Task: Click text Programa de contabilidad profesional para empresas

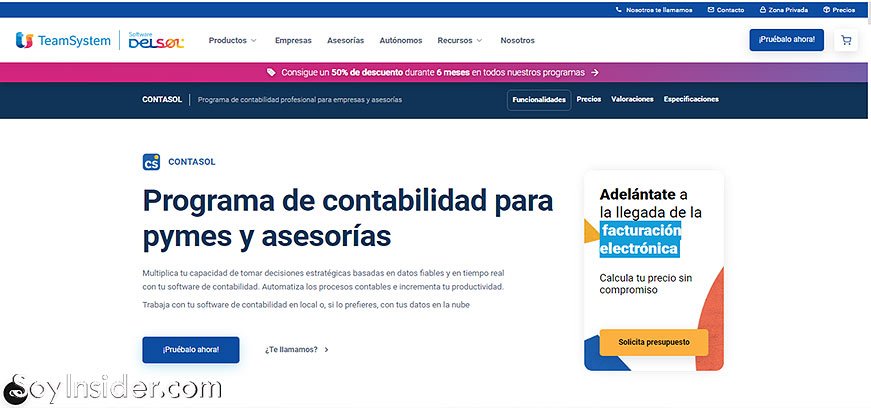Action: click(x=300, y=100)
